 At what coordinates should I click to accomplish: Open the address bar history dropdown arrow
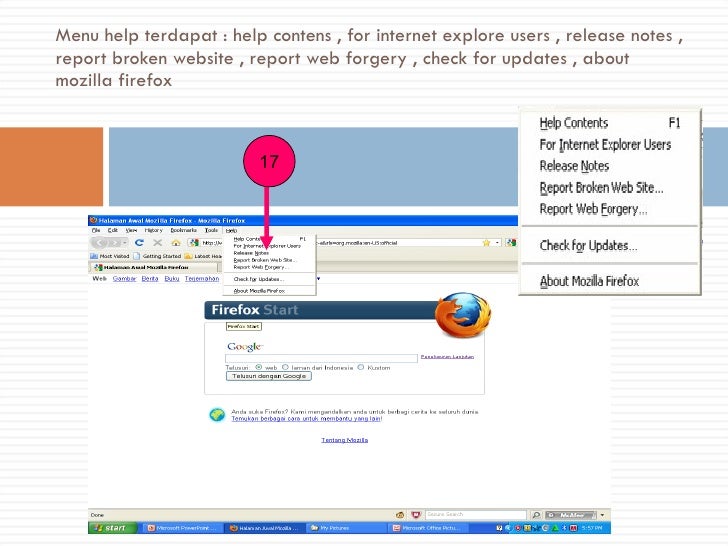tap(497, 243)
